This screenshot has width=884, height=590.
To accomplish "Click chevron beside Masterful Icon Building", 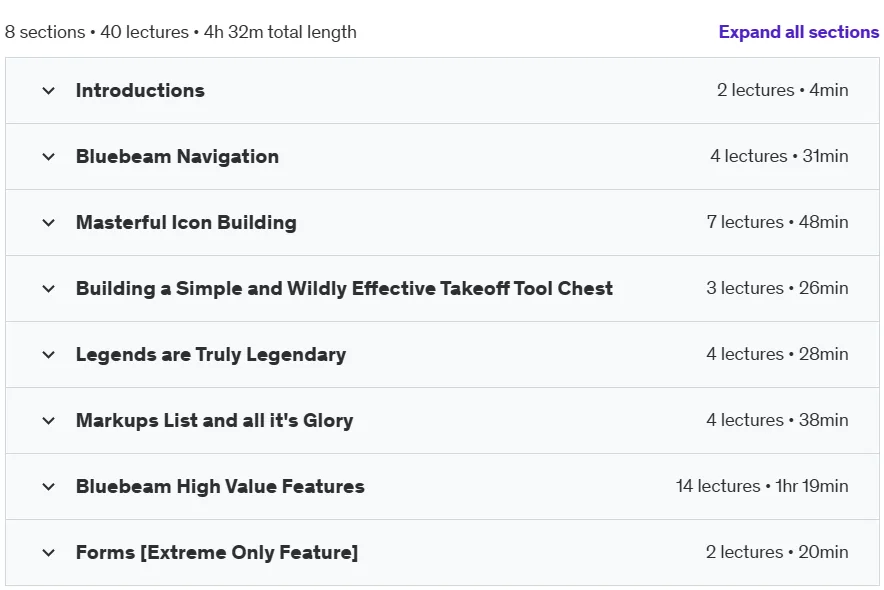I will [48, 223].
